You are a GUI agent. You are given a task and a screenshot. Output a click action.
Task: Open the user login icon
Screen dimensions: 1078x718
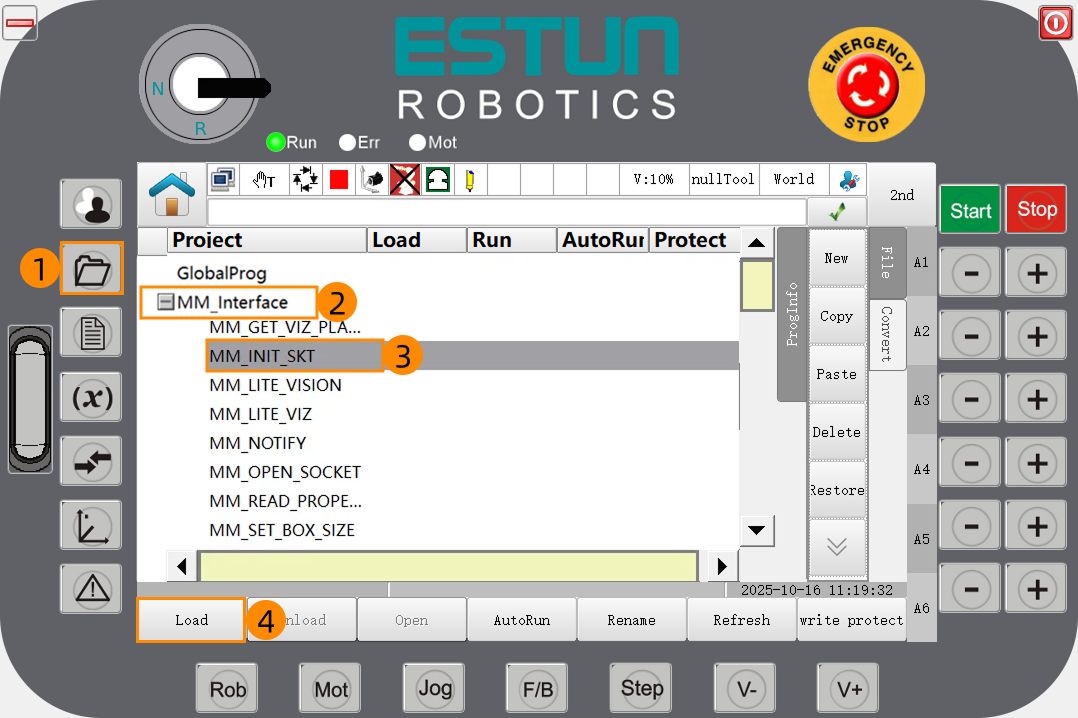pos(91,204)
